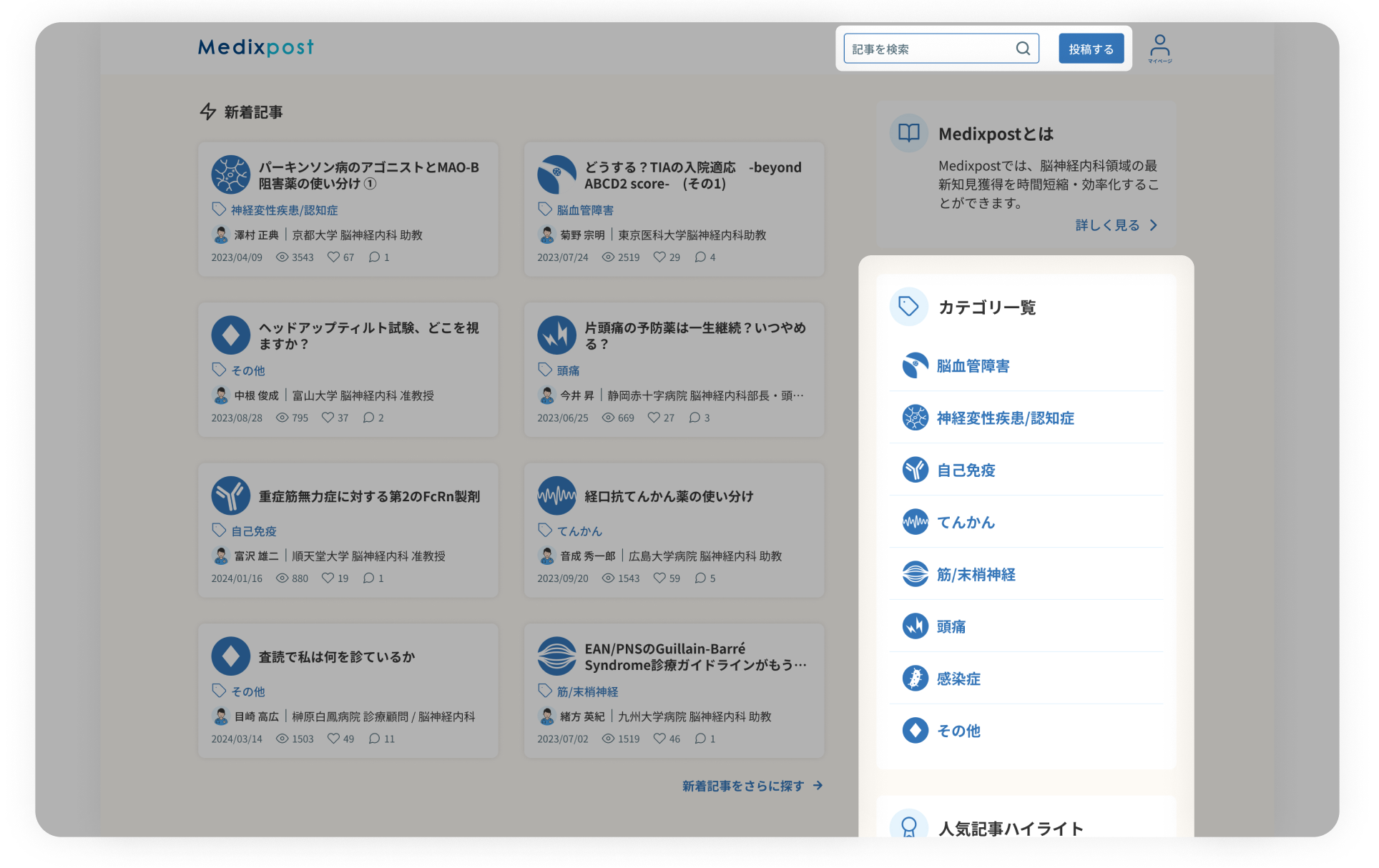Click the 脳血管障害 brain icon in the category list

coord(915,365)
